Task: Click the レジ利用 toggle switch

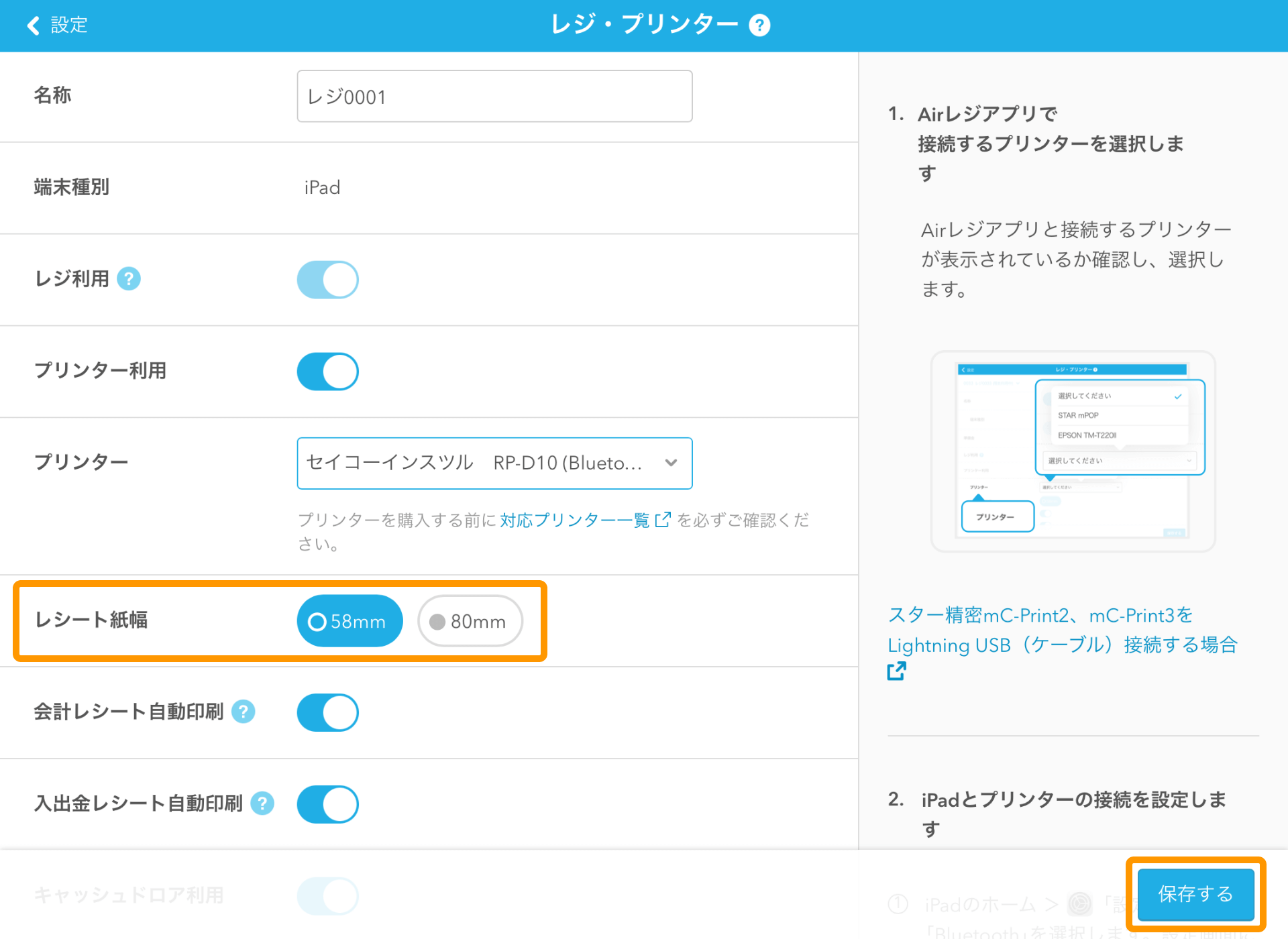Action: [x=327, y=279]
